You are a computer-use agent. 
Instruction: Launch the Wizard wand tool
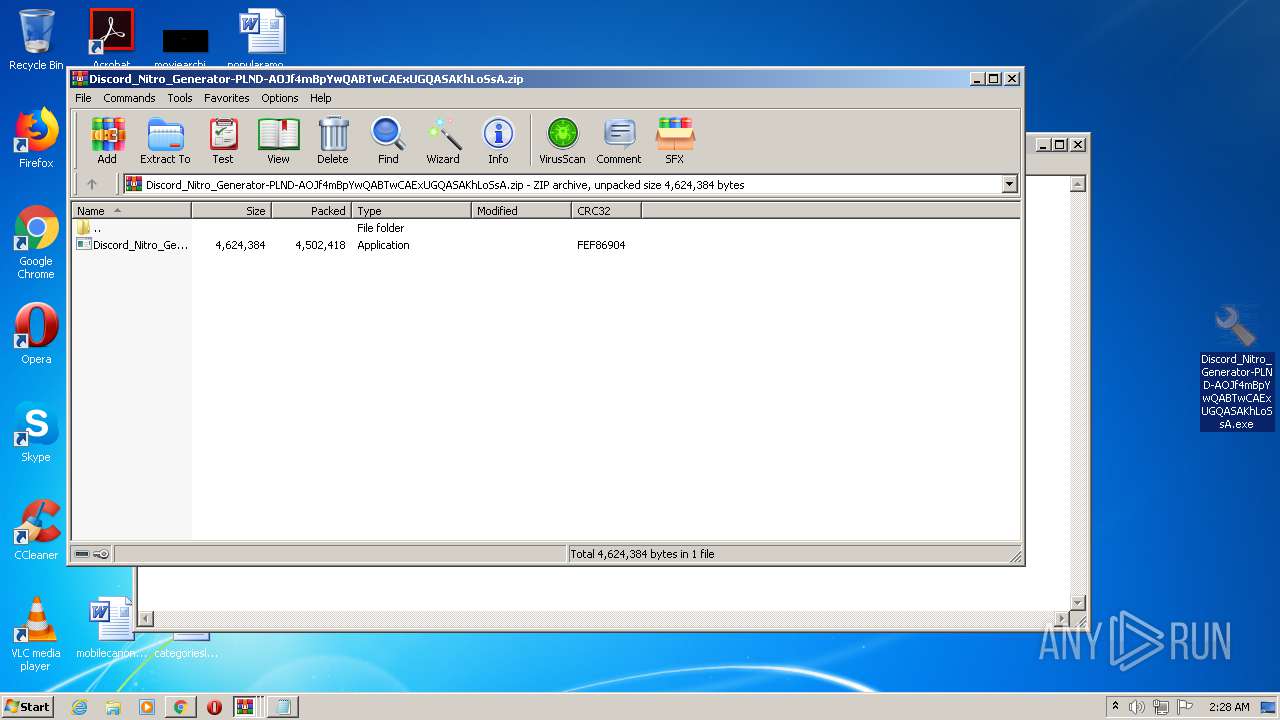tap(443, 141)
